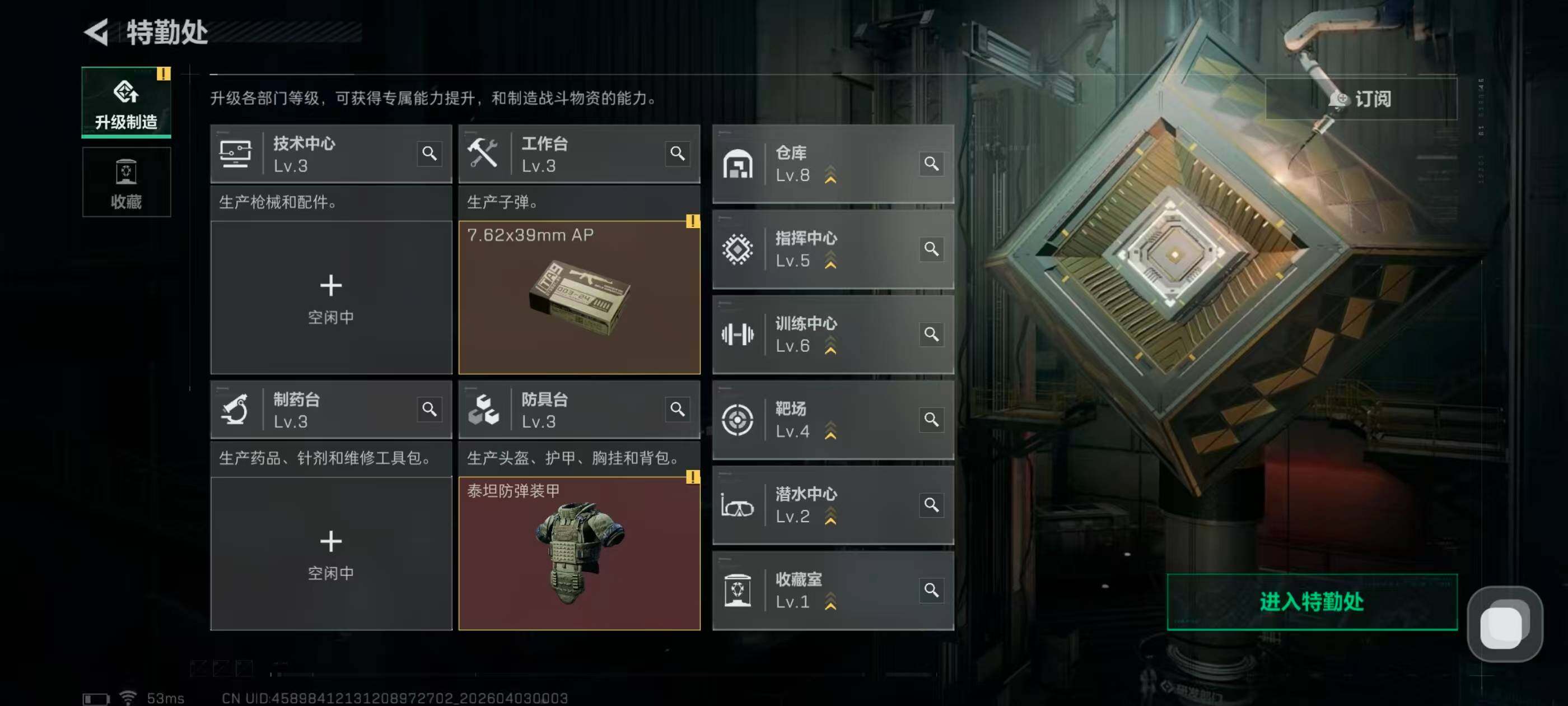The height and width of the screenshot is (706, 1568).
Task: Select the 泰坦防弹装甲 armor item
Action: tap(579, 553)
